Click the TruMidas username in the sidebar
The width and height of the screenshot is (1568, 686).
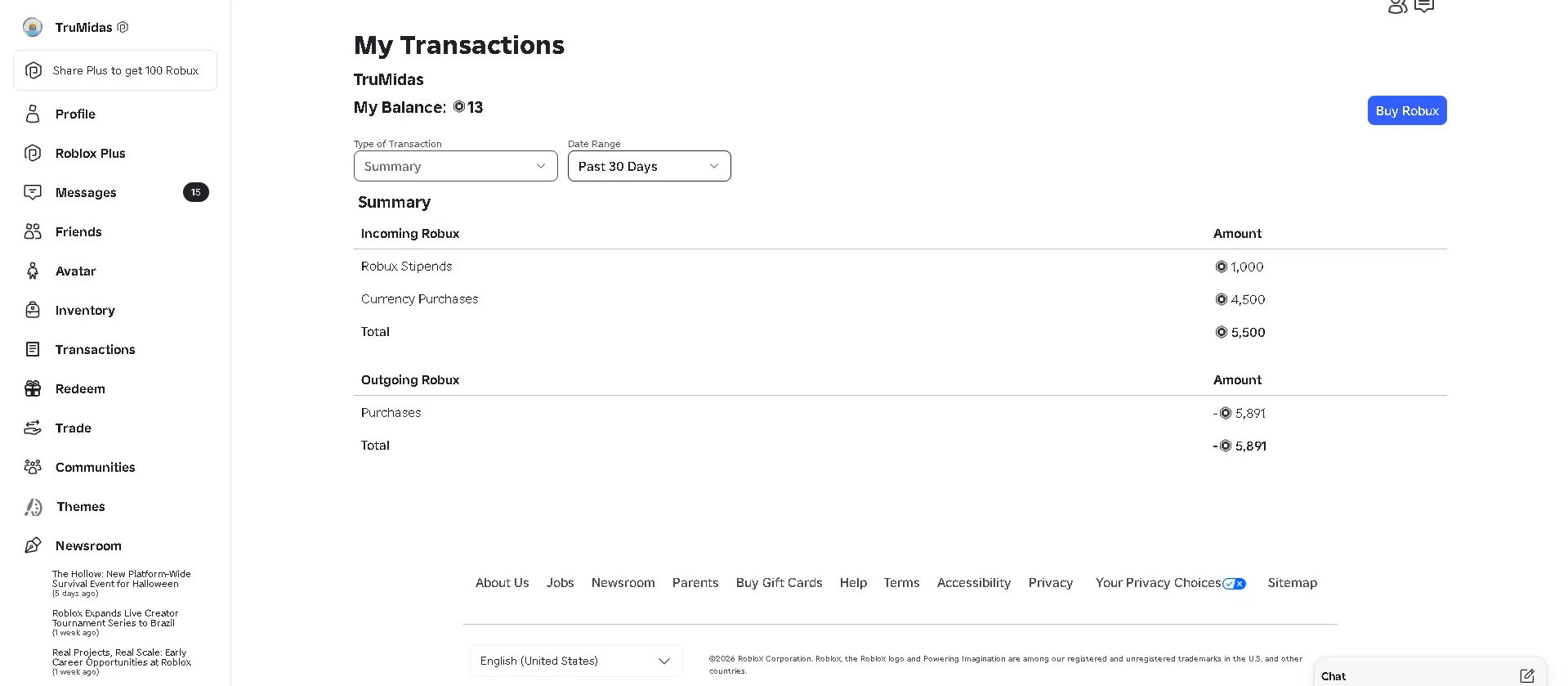click(83, 27)
